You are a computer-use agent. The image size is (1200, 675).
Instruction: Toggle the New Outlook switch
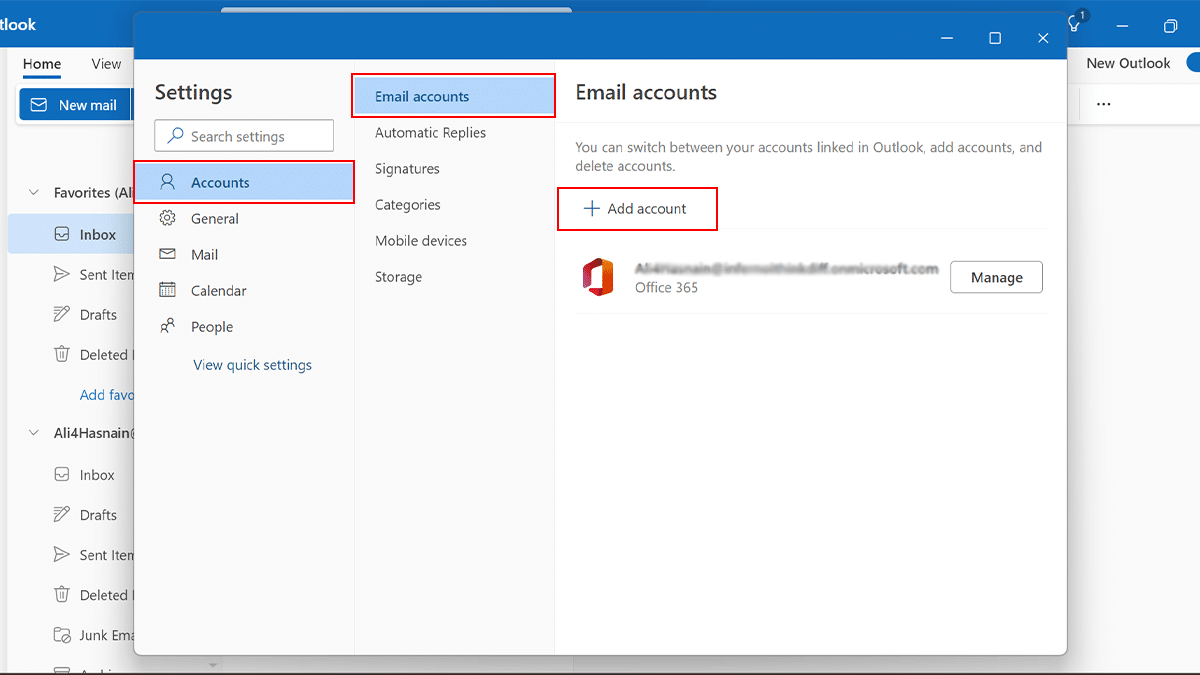tap(1191, 63)
